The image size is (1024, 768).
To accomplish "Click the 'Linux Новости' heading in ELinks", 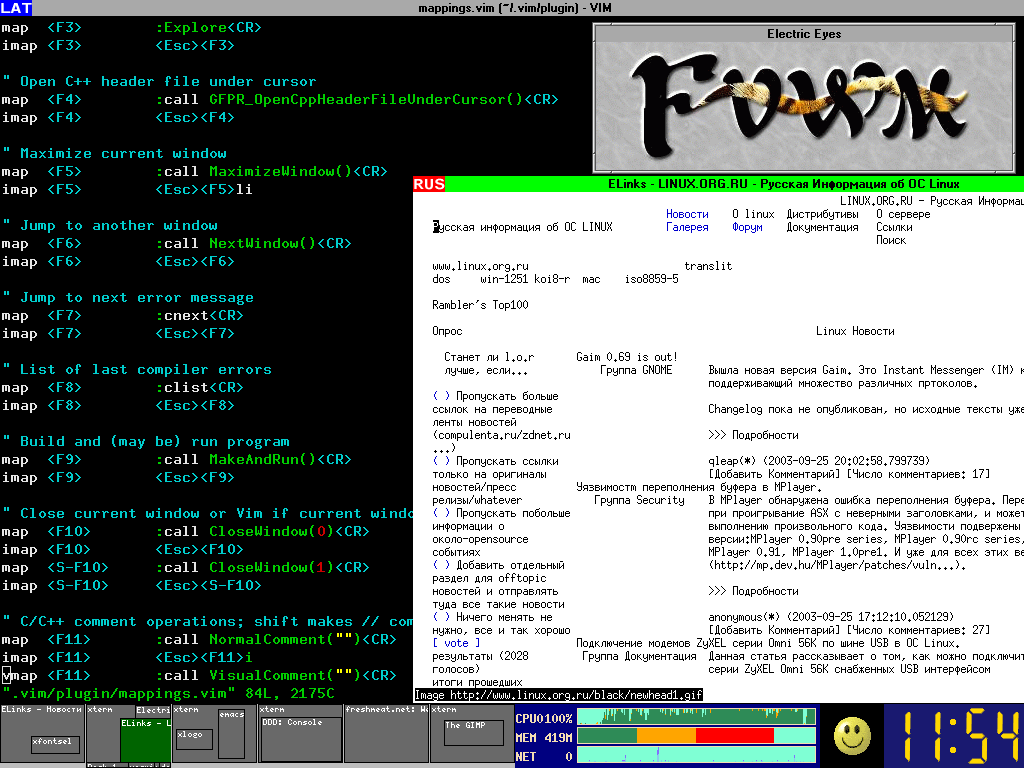I will [855, 331].
